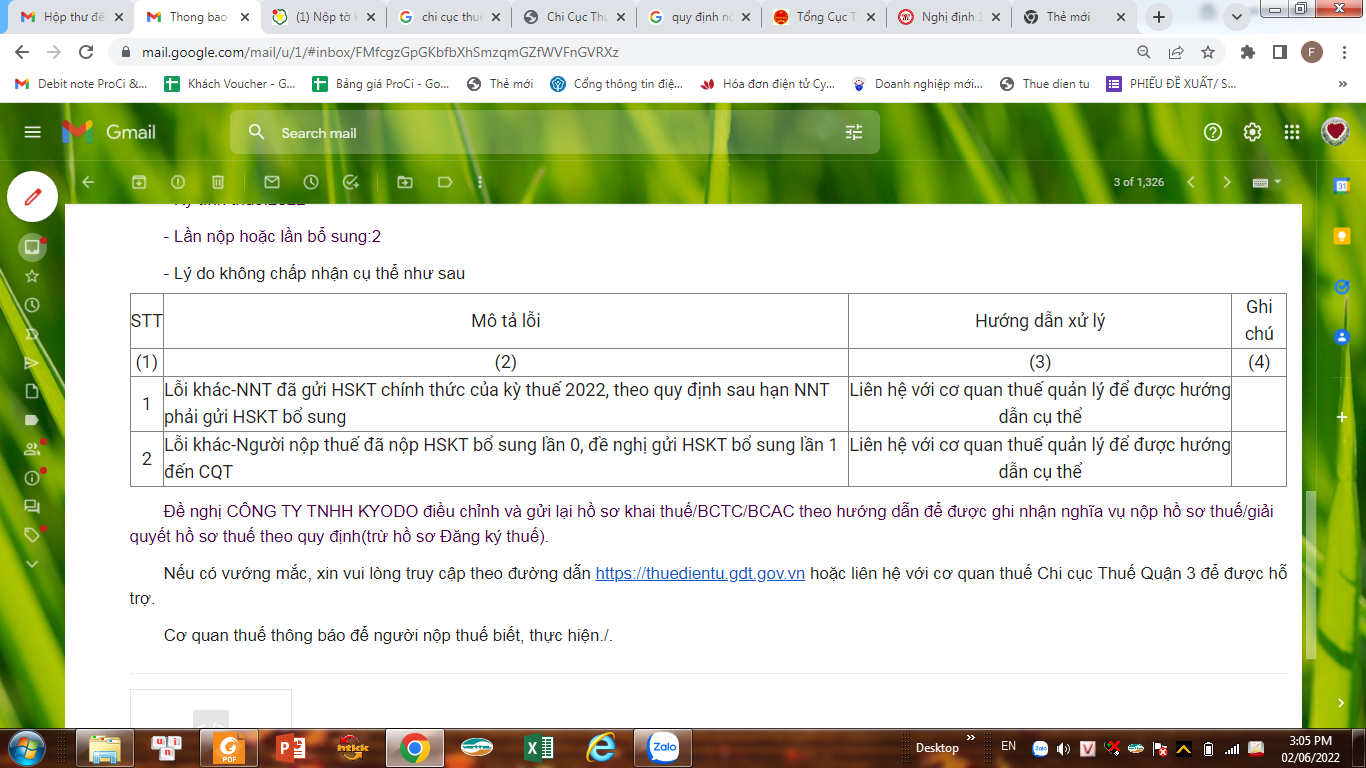
Task: Snooze this email with clock icon
Action: coord(311,182)
